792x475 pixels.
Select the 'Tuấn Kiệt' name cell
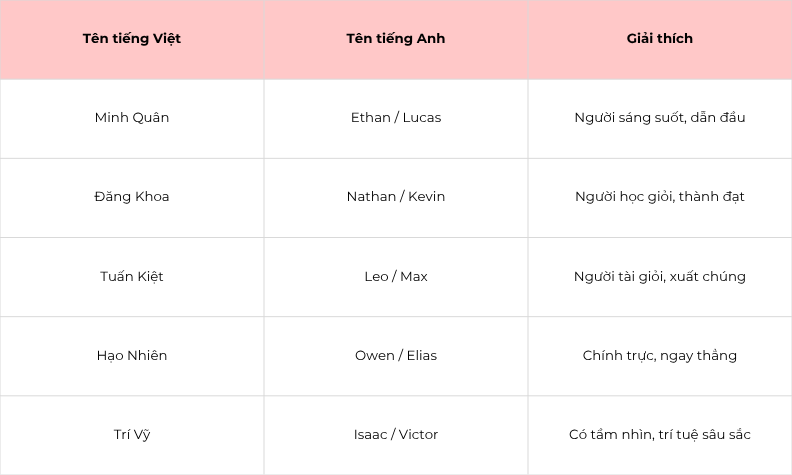pyautogui.click(x=132, y=277)
